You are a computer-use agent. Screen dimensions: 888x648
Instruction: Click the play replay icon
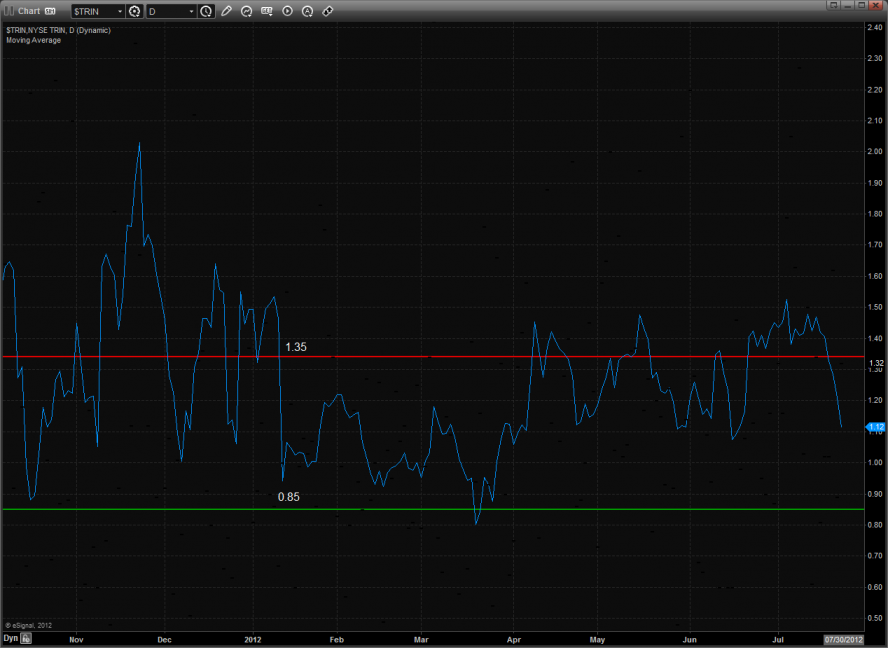coord(288,11)
